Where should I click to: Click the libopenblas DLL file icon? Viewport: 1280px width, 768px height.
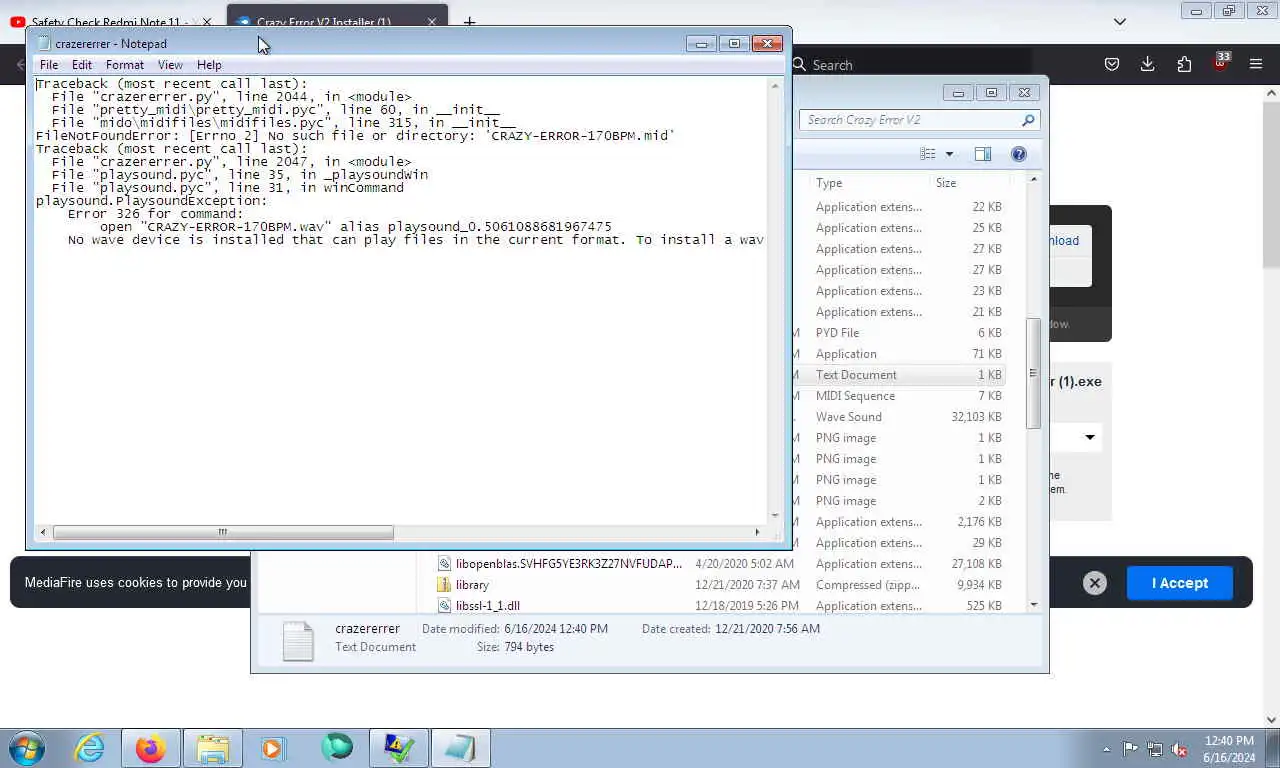[x=444, y=564]
